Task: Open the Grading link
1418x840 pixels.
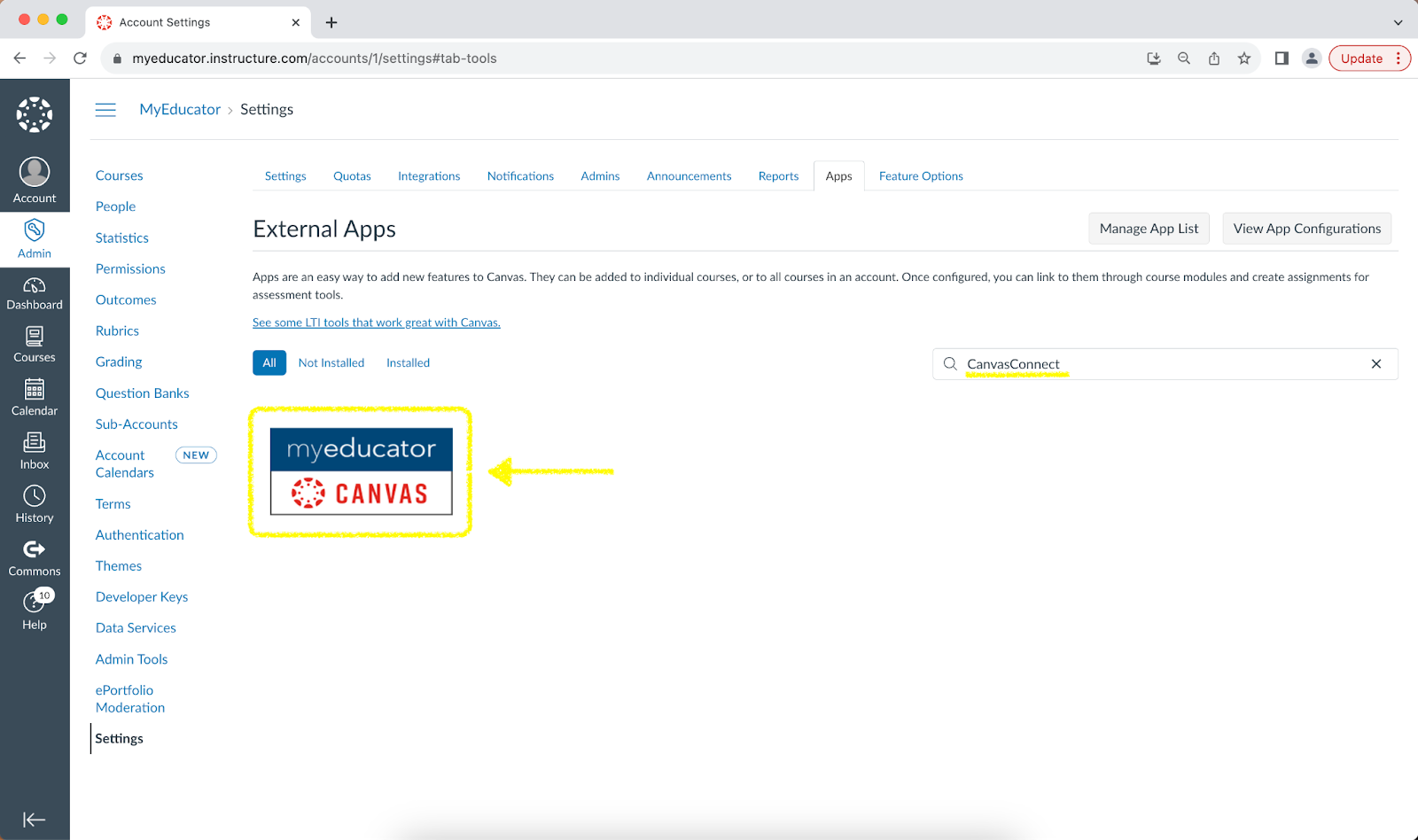Action: pos(119,362)
